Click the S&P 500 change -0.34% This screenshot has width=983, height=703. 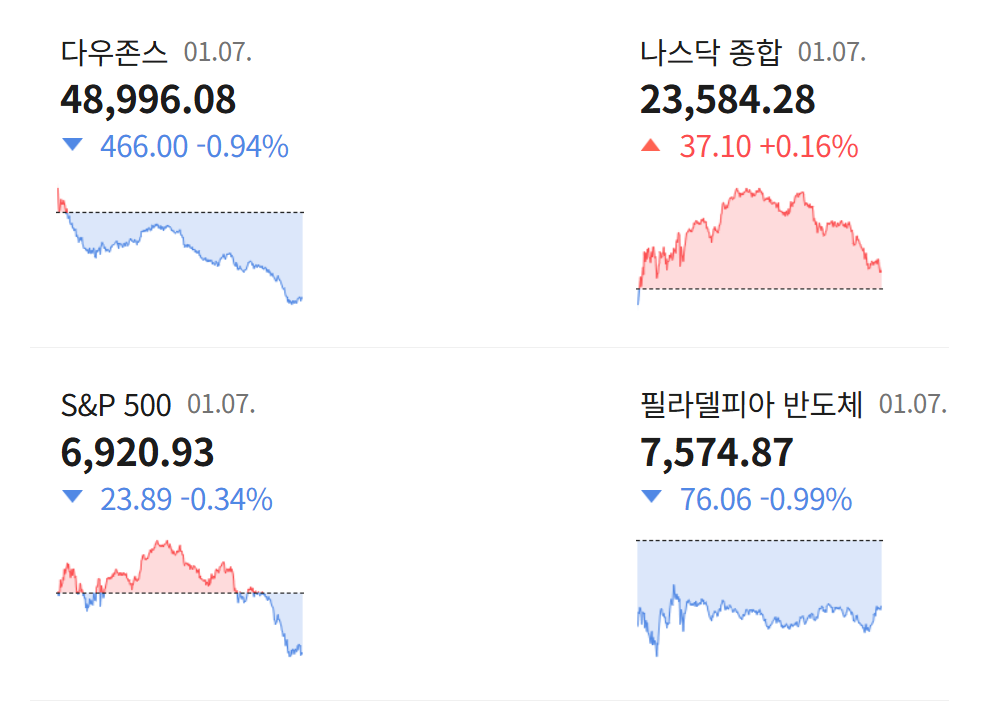pyautogui.click(x=227, y=499)
